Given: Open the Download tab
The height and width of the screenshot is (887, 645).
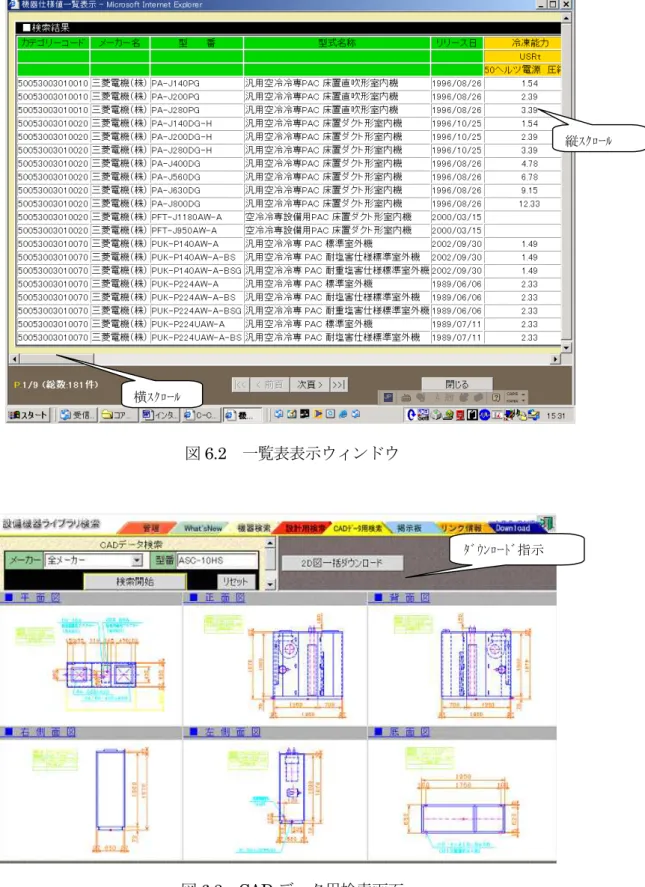Looking at the screenshot, I should [513, 528].
